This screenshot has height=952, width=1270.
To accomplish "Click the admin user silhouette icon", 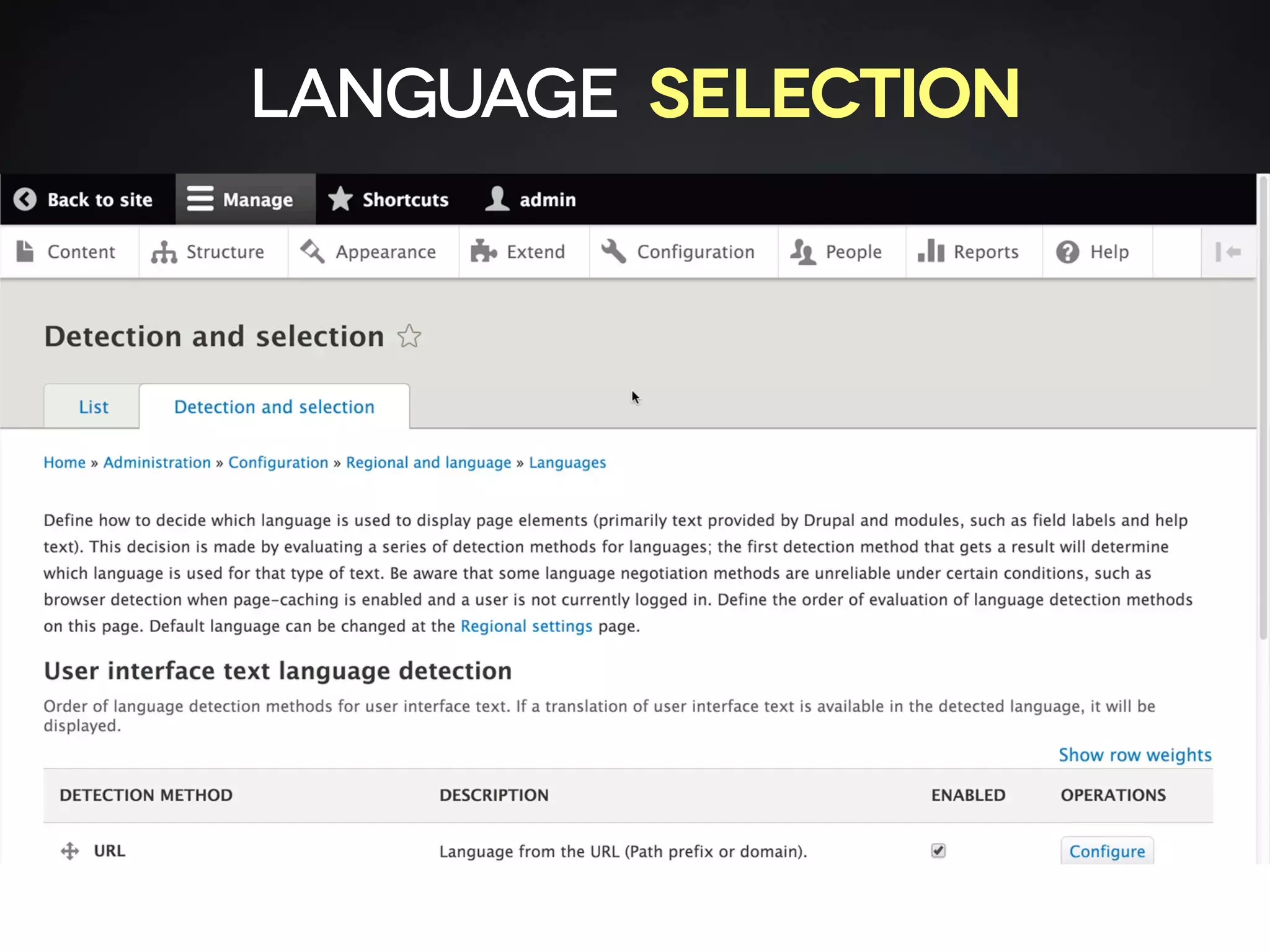I will click(497, 200).
